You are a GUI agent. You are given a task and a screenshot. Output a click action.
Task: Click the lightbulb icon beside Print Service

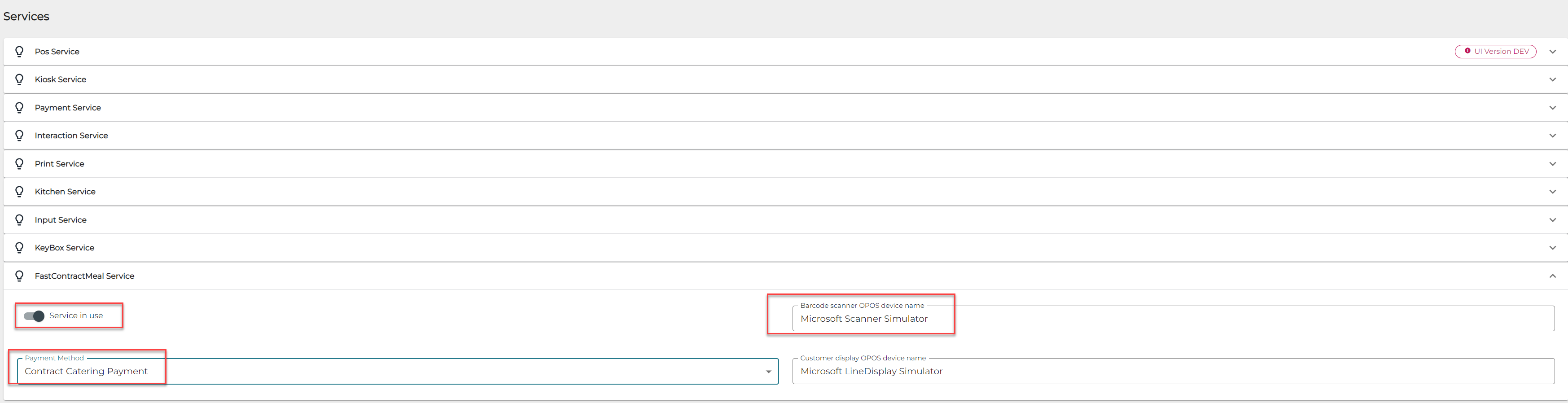[x=19, y=164]
